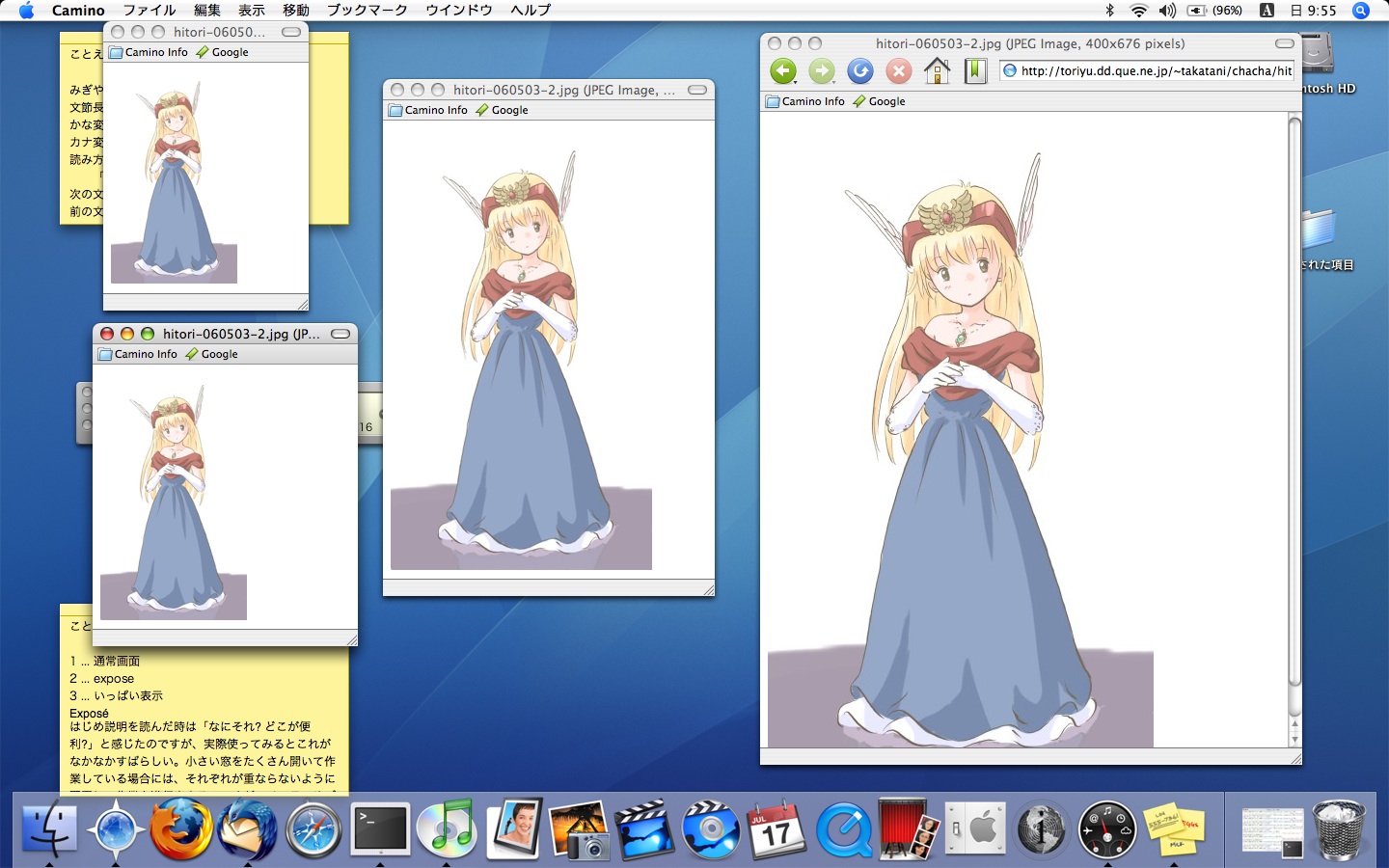Open the Bookmarks manager book icon

click(x=975, y=71)
